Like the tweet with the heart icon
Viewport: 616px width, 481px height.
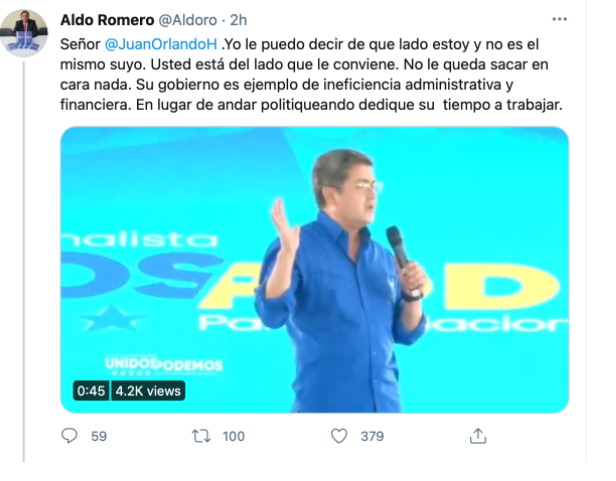[x=339, y=436]
